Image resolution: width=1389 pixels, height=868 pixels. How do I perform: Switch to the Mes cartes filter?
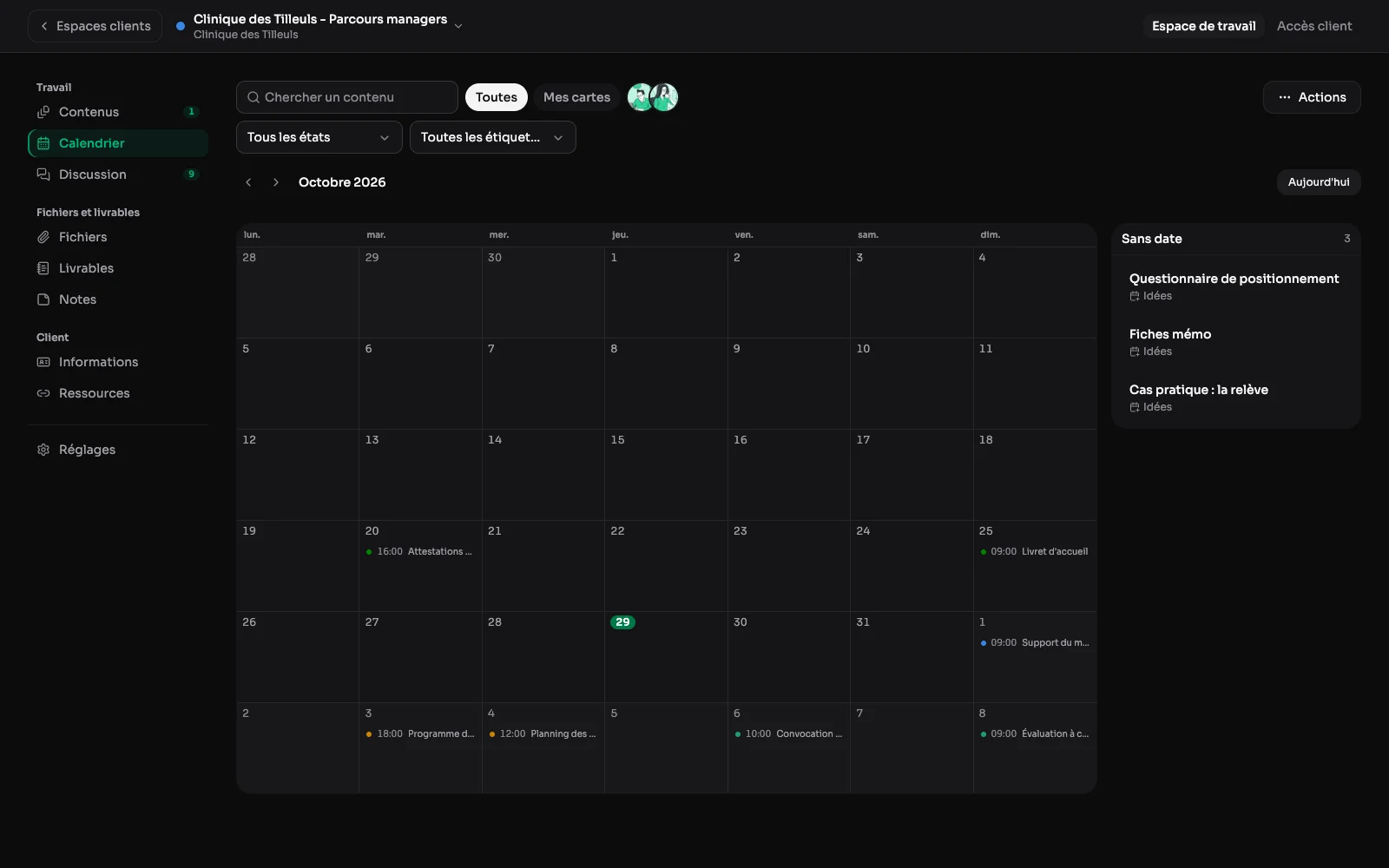pyautogui.click(x=576, y=97)
